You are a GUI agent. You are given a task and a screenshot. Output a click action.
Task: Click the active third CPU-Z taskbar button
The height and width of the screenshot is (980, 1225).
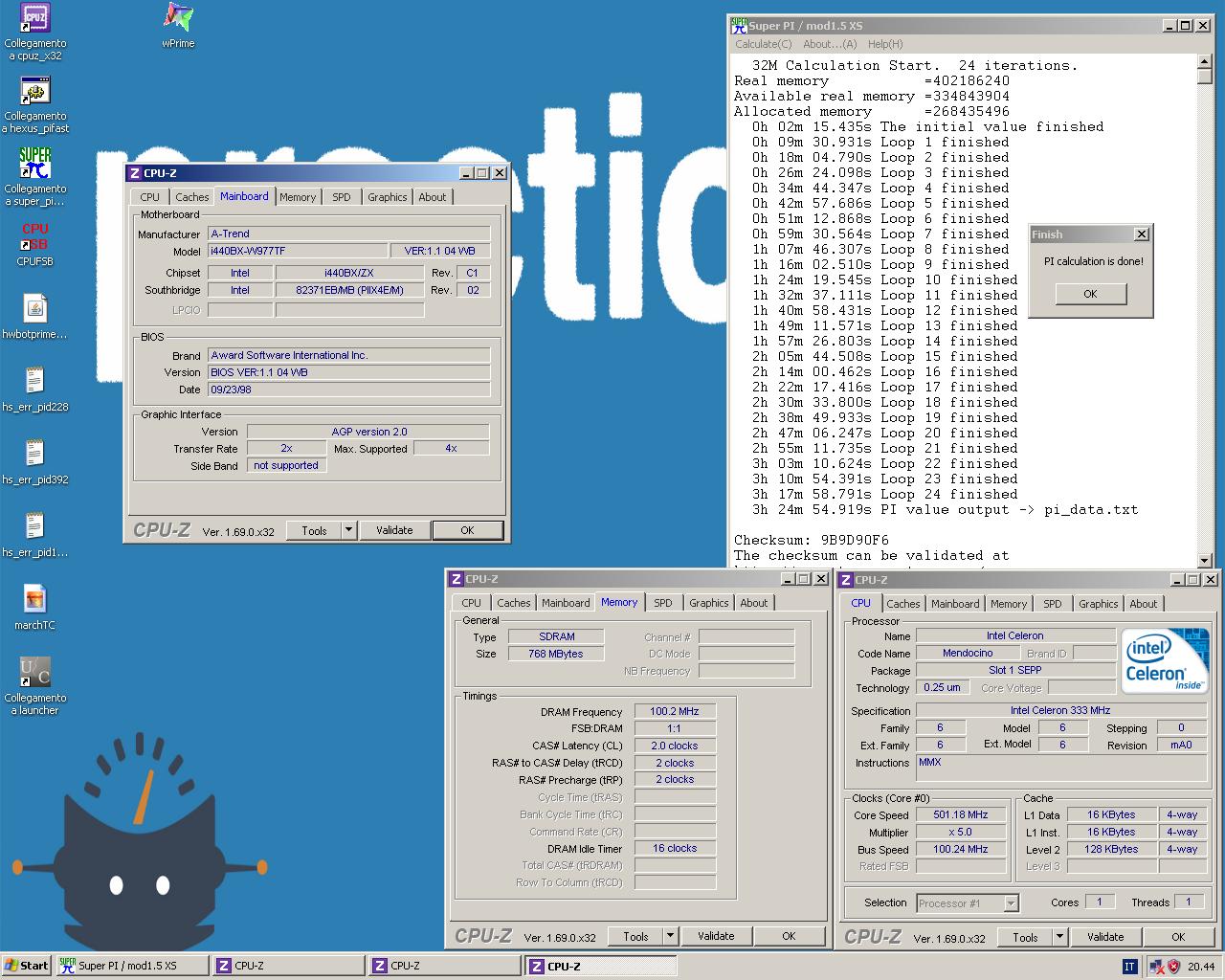click(601, 966)
